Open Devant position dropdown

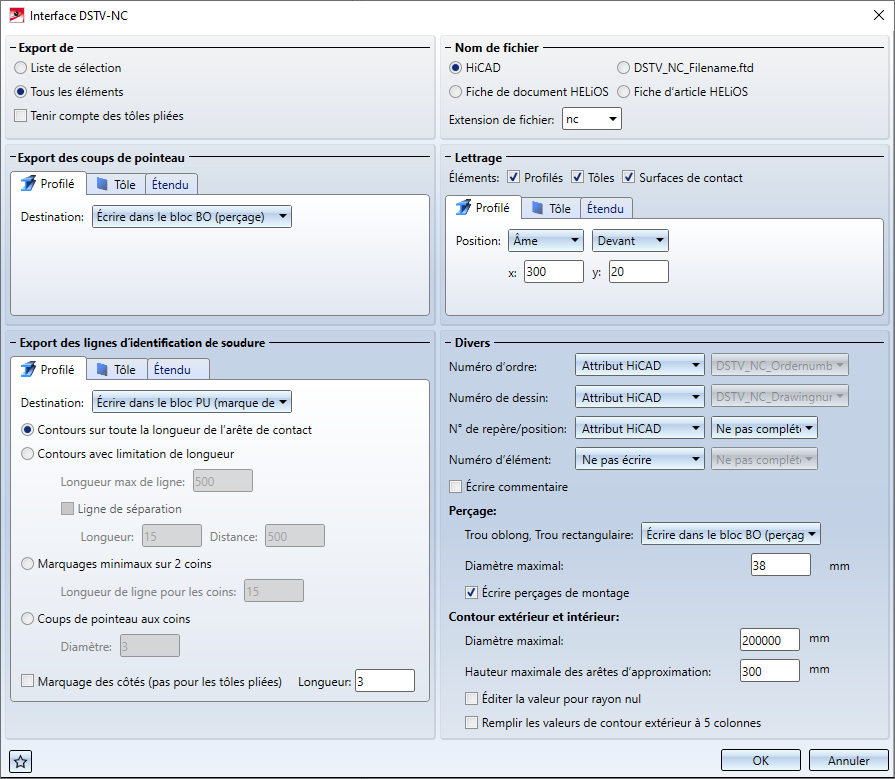click(x=630, y=241)
